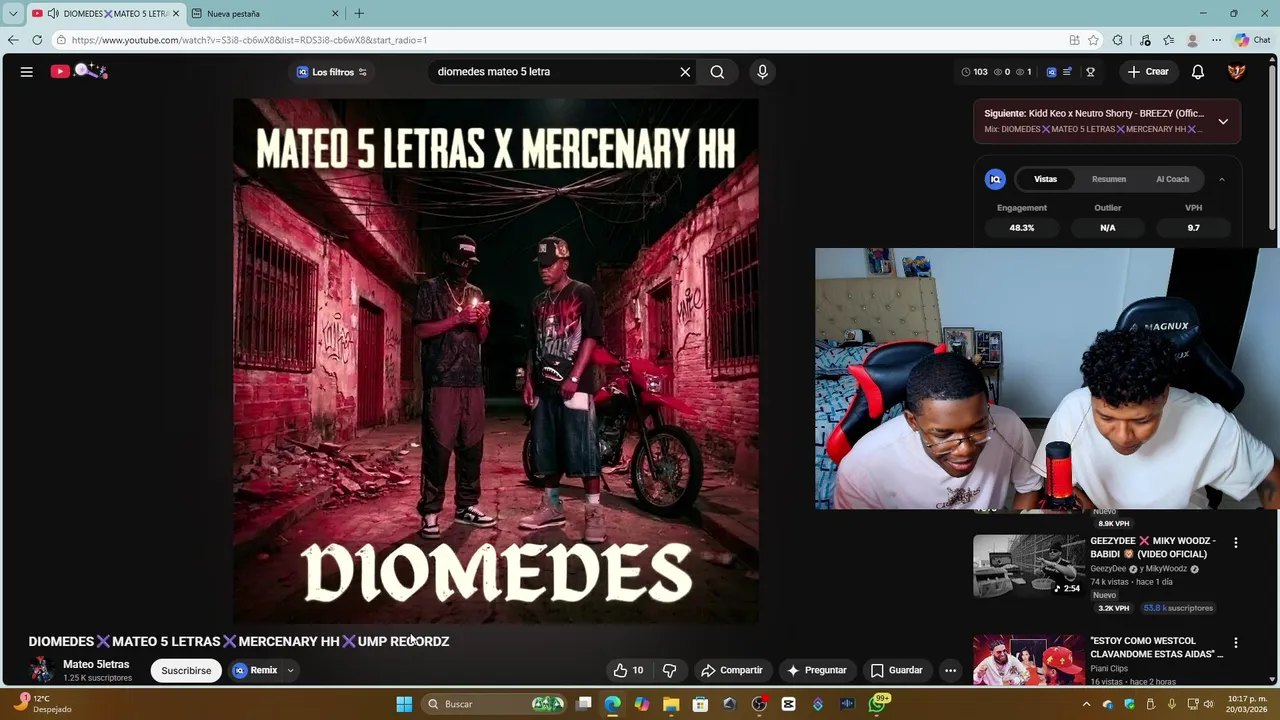Open the vidIQ list icon with blue dot
This screenshot has width=1280, height=720.
click(1067, 72)
